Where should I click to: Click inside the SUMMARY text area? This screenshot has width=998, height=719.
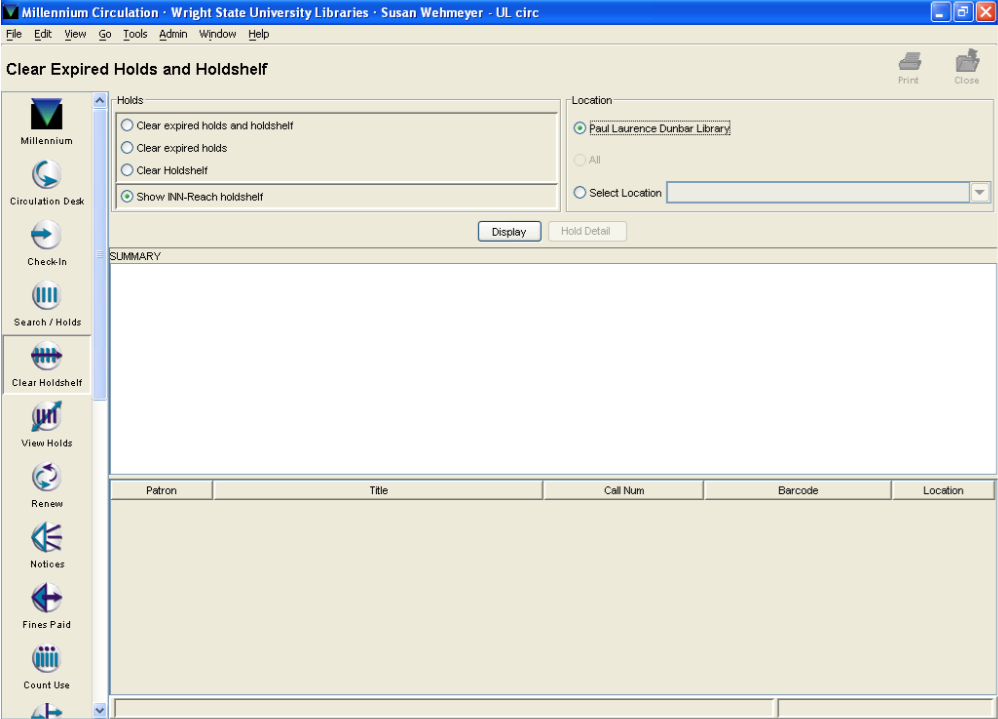pyautogui.click(x=553, y=369)
